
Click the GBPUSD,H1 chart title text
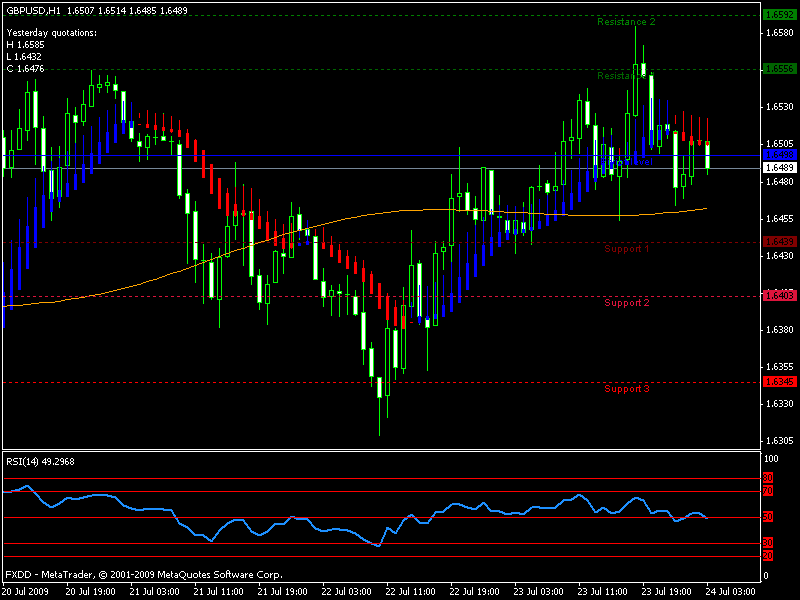[x=32, y=10]
